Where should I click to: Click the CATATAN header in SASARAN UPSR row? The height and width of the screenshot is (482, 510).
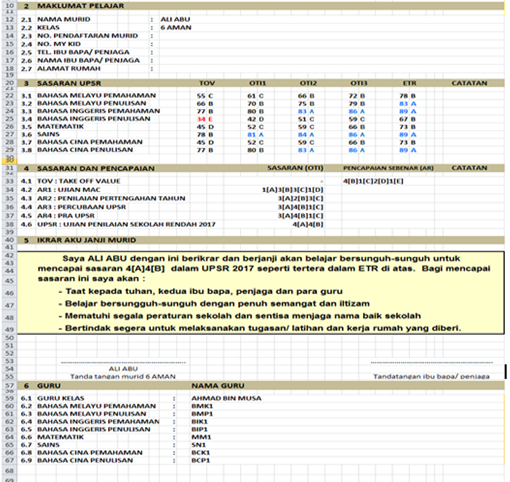(x=469, y=83)
